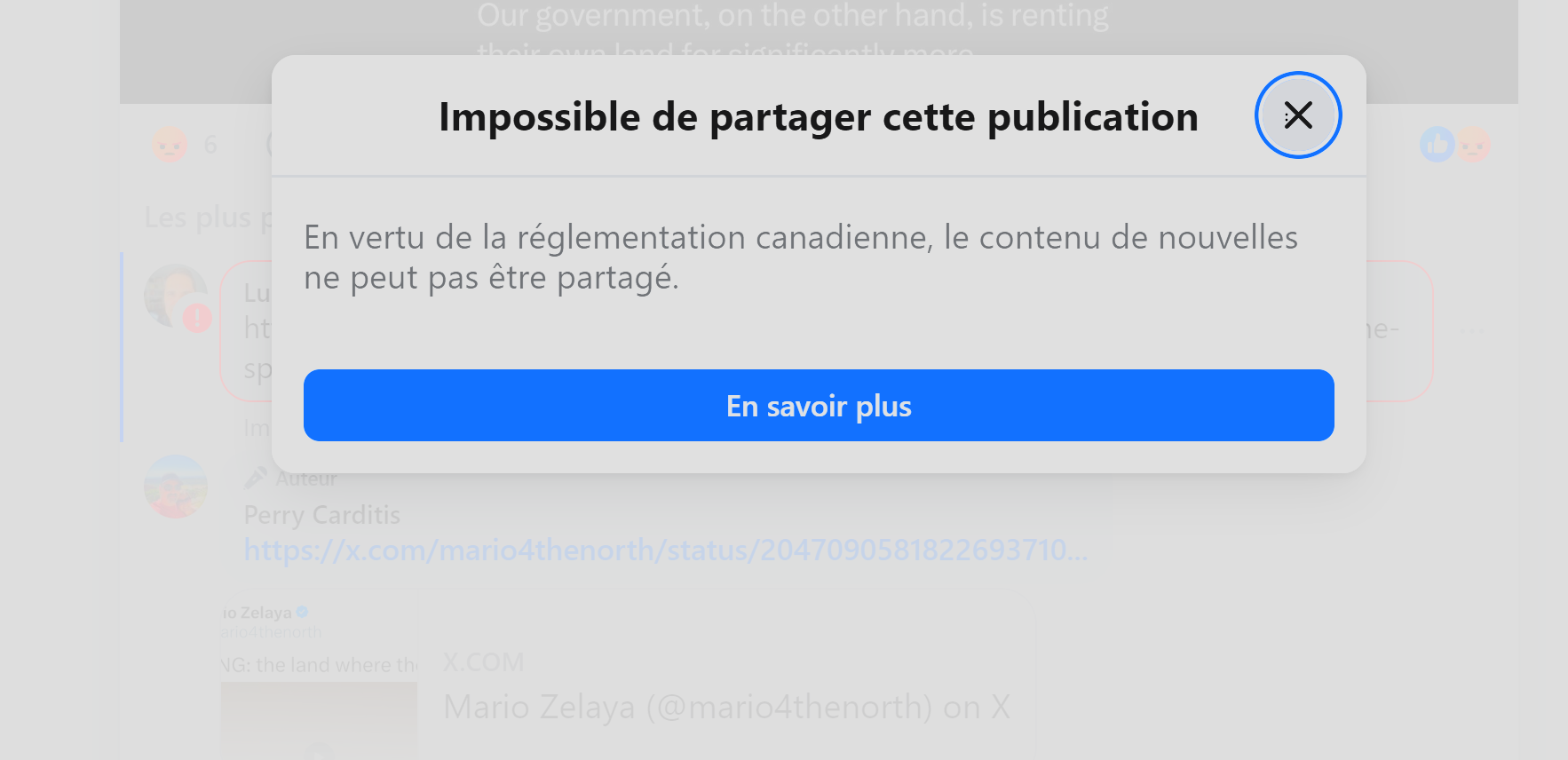
Task: Click the Auteur label above Perry Carditis
Action: point(306,479)
